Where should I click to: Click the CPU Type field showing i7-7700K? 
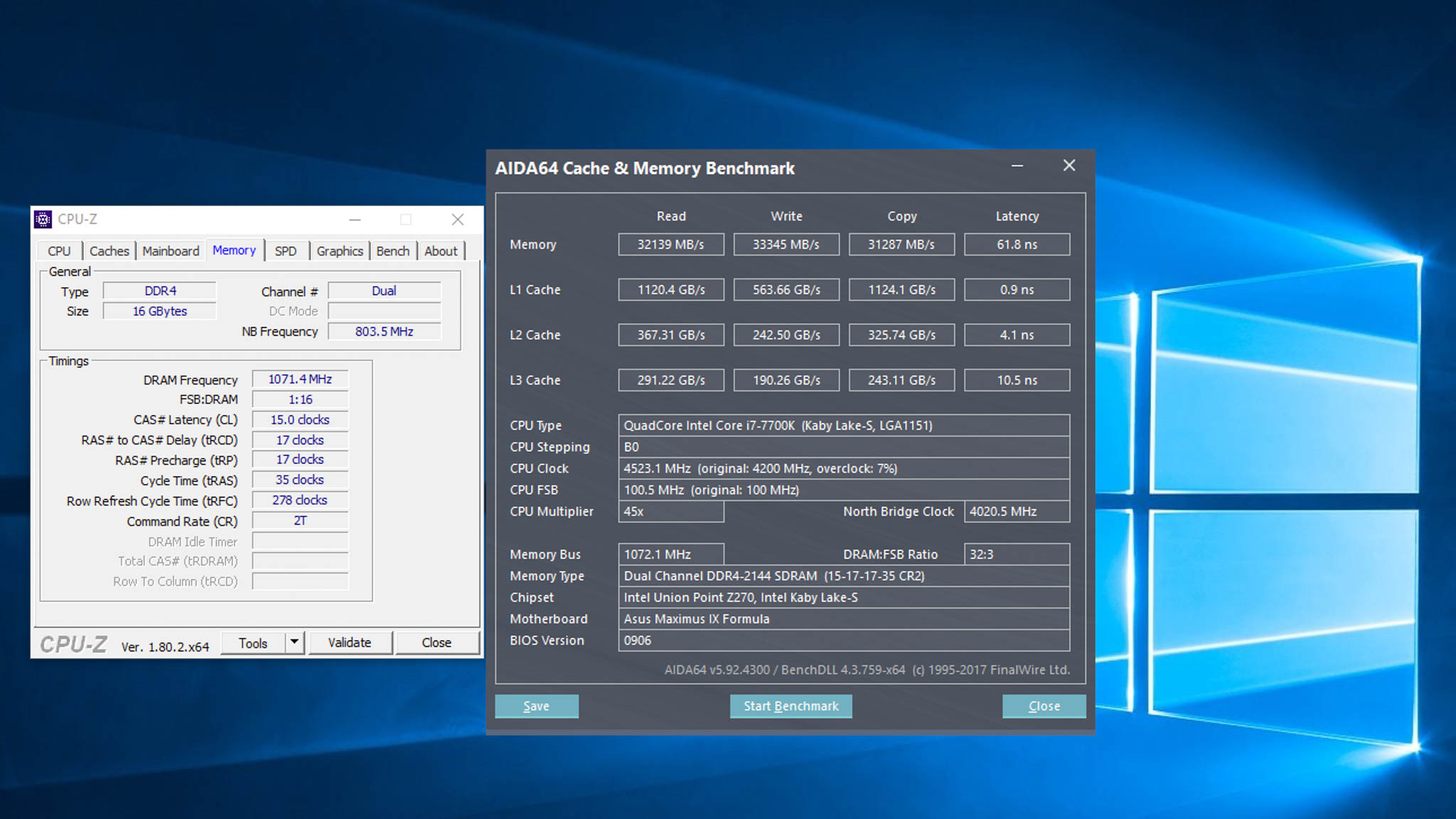click(x=844, y=426)
